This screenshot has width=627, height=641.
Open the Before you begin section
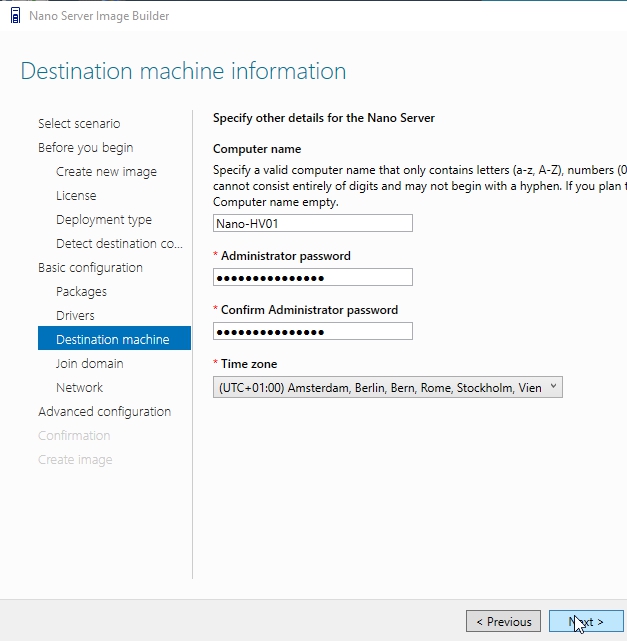pyautogui.click(x=85, y=148)
